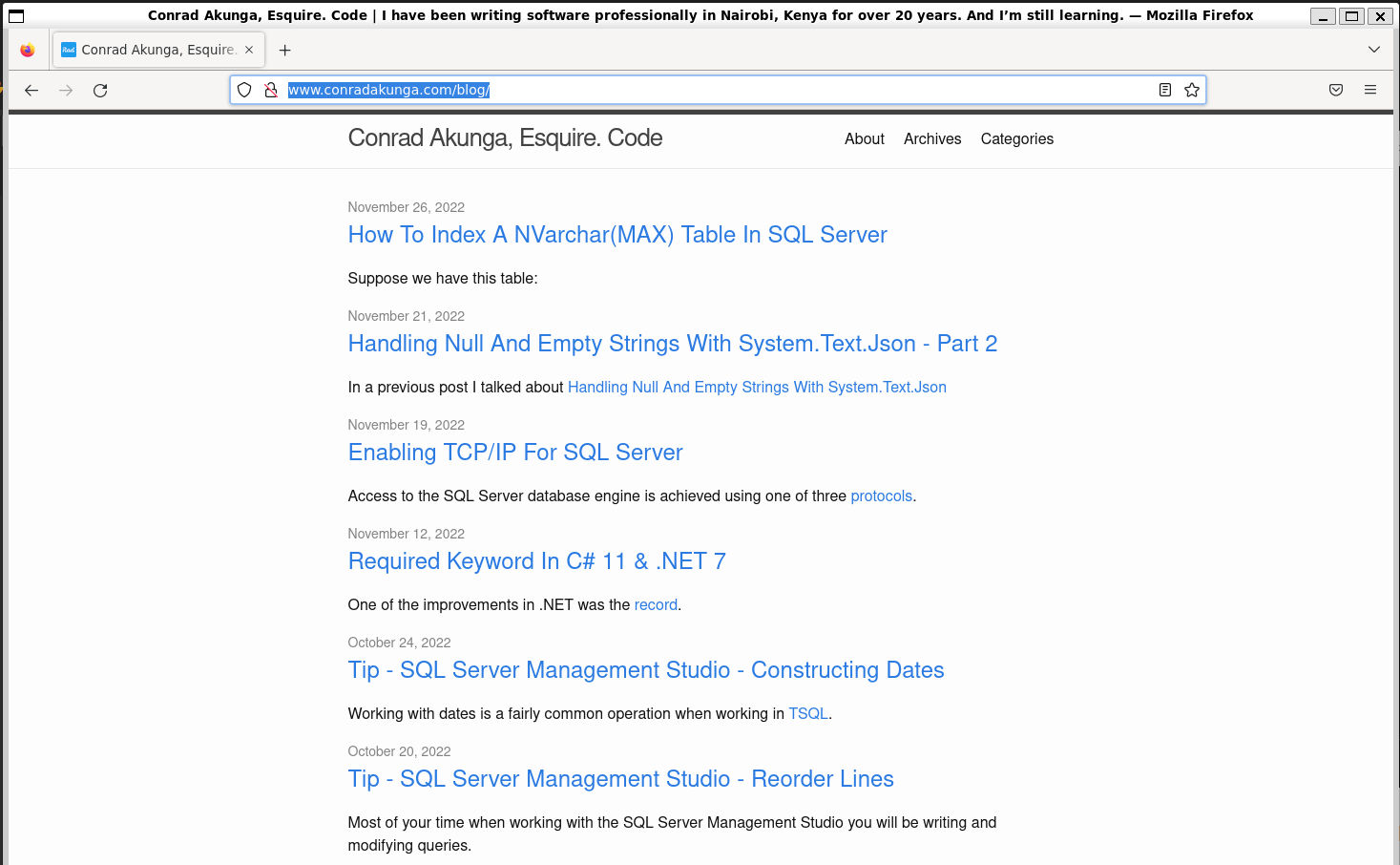Select the Conrad Akunga, Esquire browser tab
Screen dimensions: 1400x865
153,50
